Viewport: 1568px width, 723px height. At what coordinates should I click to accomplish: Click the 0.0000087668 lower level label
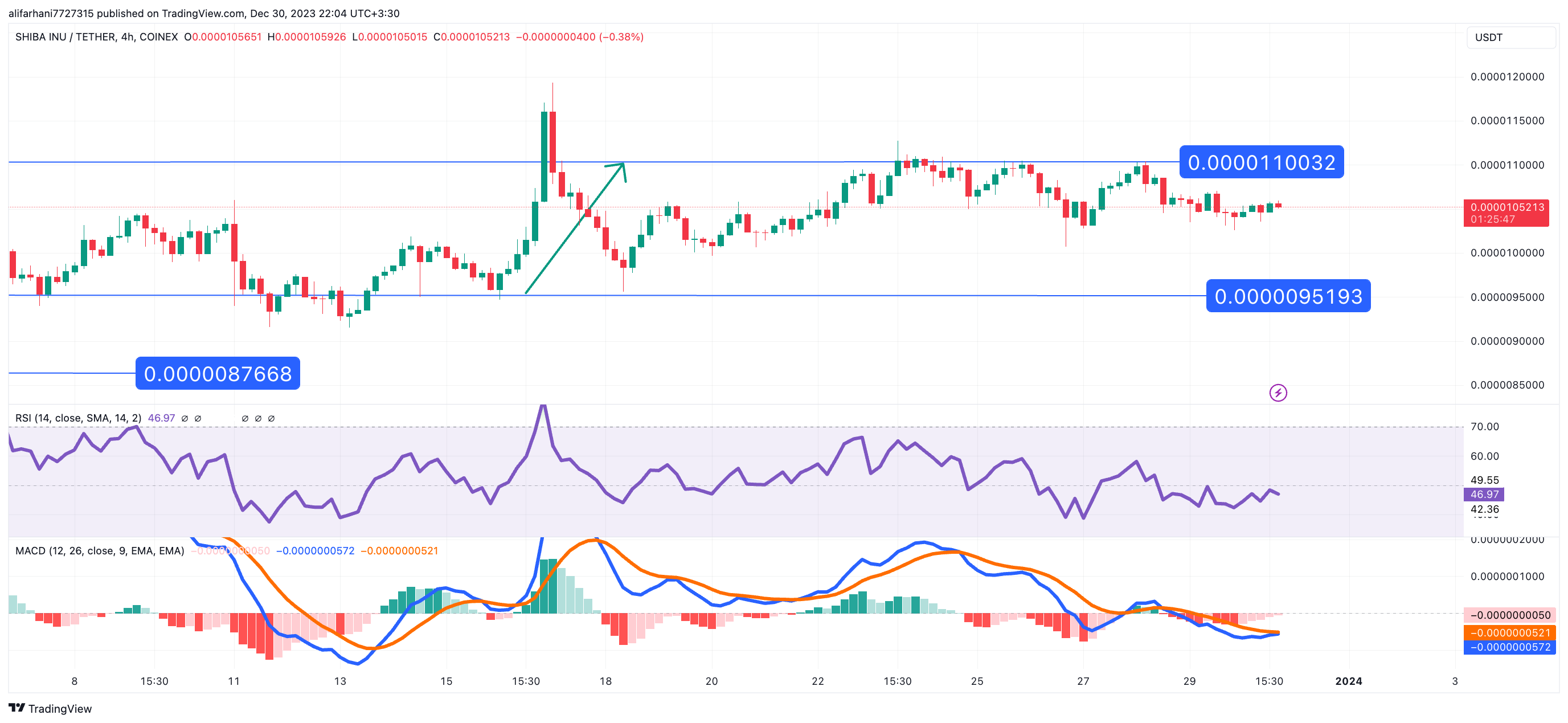tap(218, 373)
